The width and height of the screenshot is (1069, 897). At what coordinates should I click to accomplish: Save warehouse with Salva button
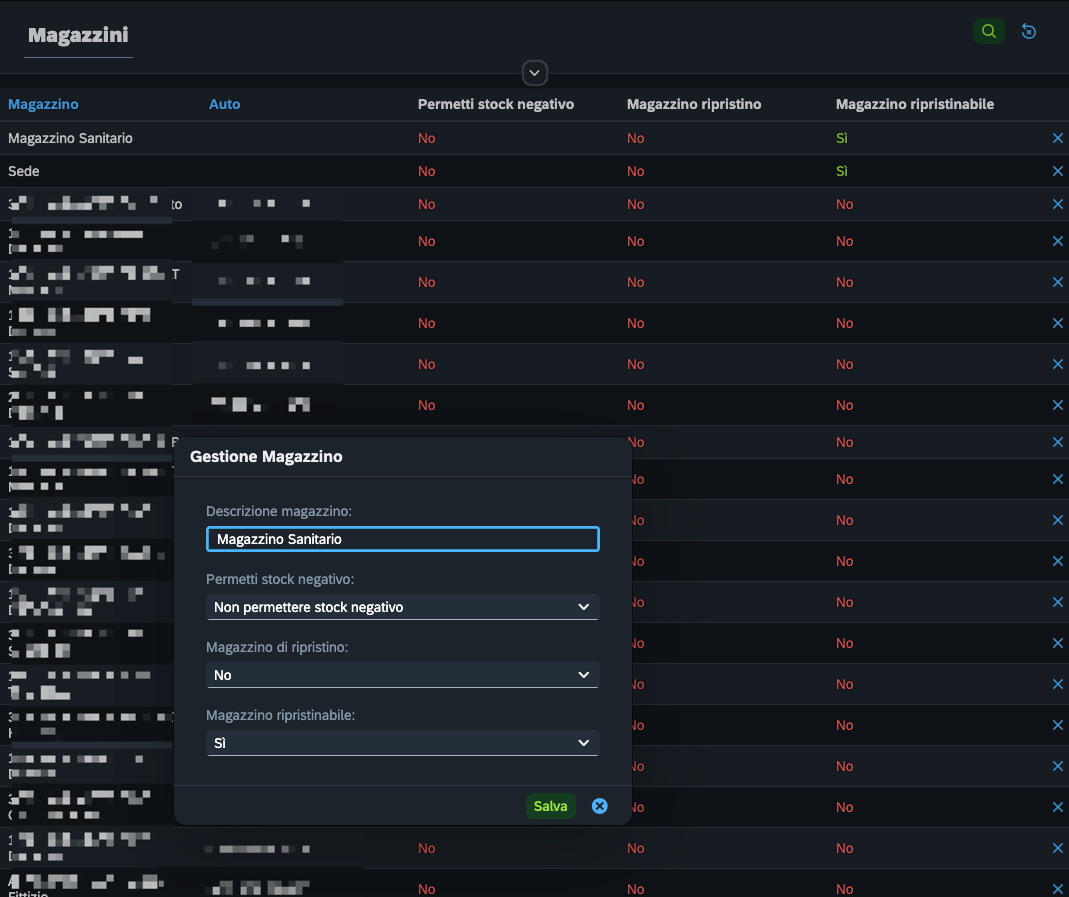550,806
